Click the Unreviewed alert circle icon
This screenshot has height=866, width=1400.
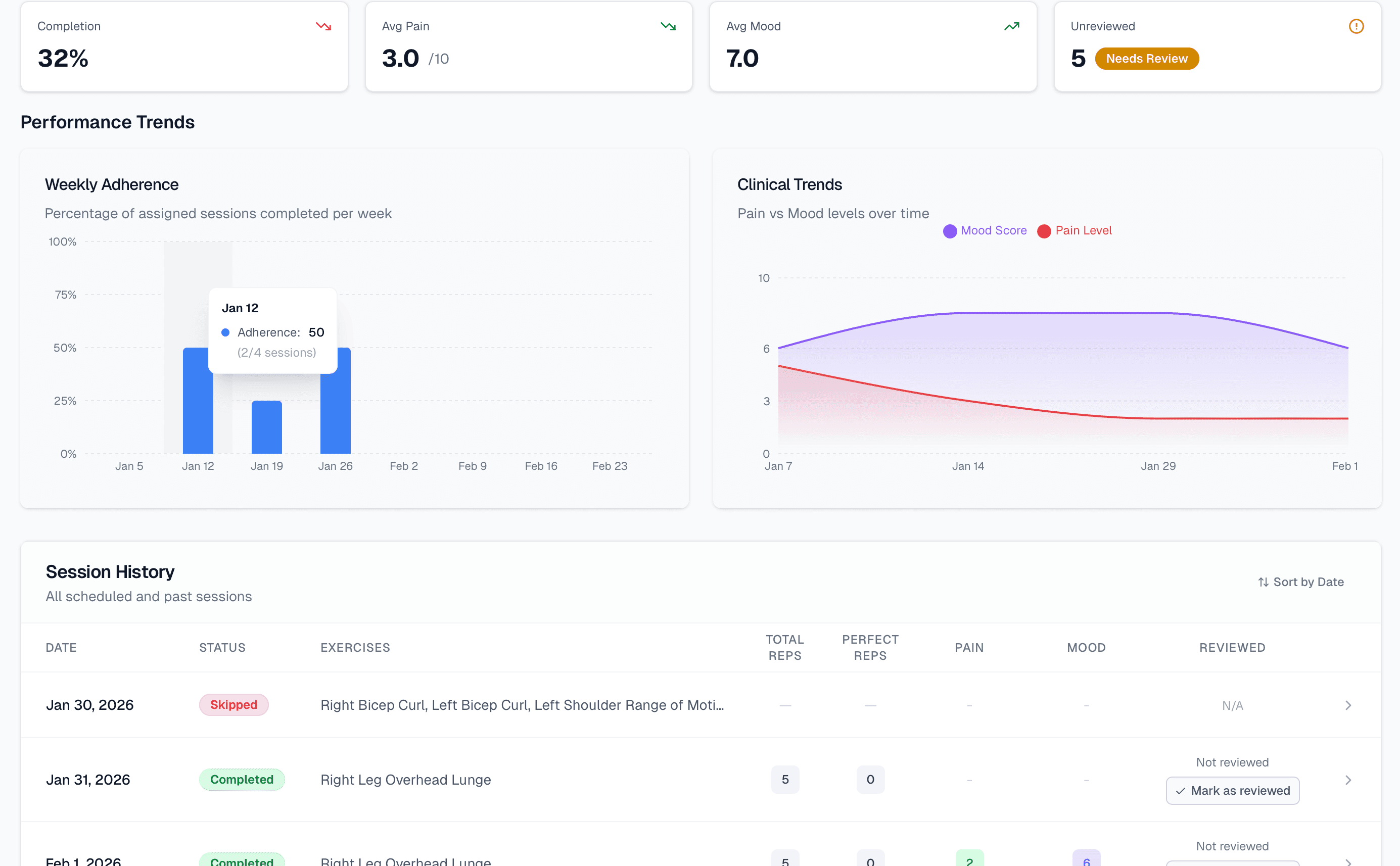[x=1356, y=26]
